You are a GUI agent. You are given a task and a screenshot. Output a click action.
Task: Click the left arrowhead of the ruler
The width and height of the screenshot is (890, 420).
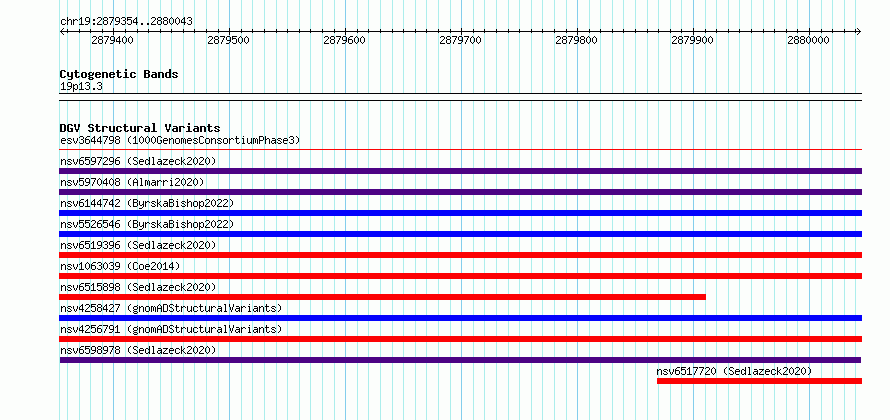pyautogui.click(x=62, y=32)
